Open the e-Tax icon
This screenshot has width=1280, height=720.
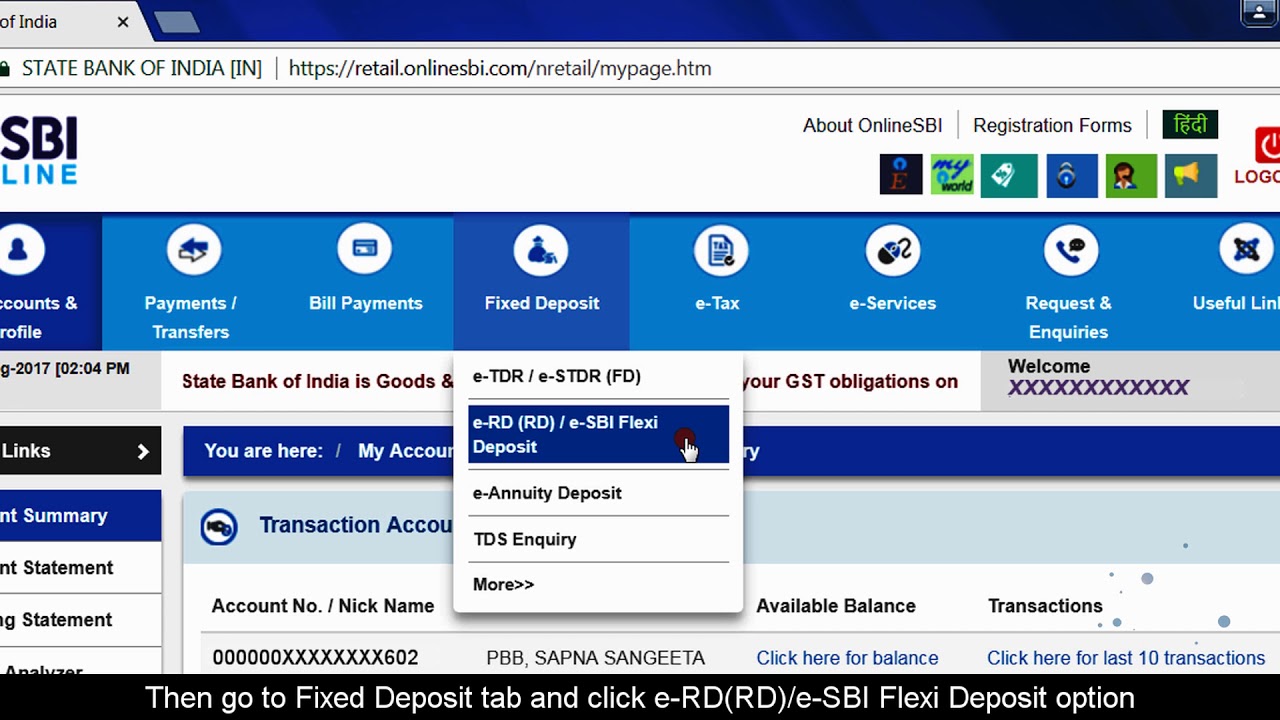[x=720, y=250]
